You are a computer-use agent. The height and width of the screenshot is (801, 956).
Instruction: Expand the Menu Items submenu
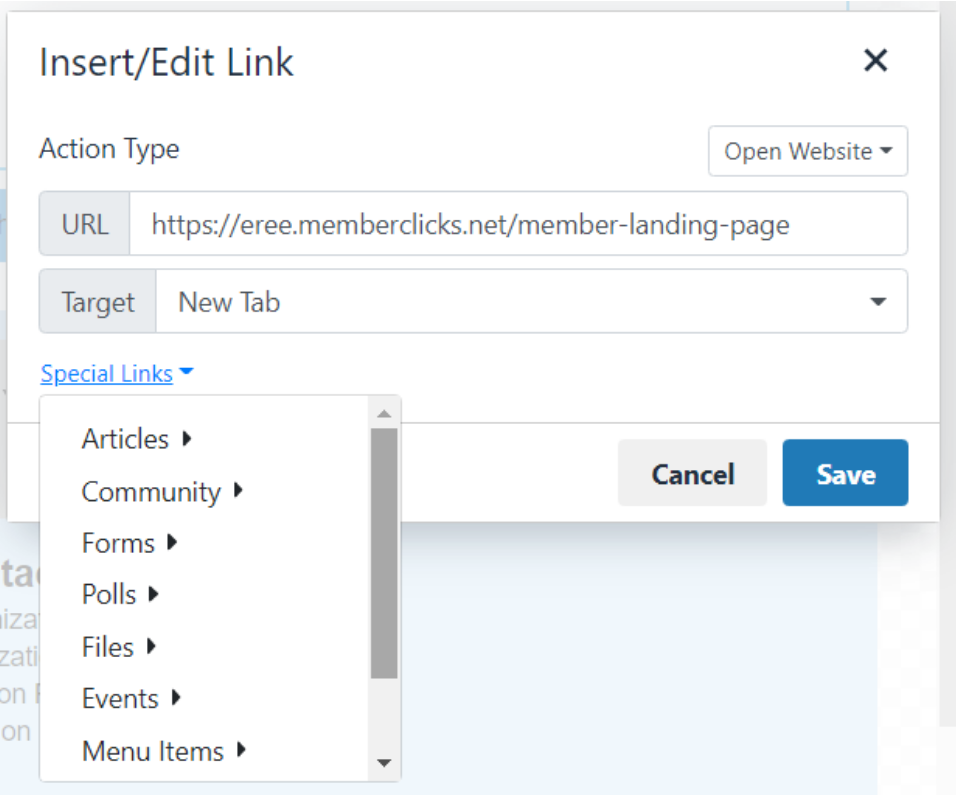pyautogui.click(x=153, y=751)
